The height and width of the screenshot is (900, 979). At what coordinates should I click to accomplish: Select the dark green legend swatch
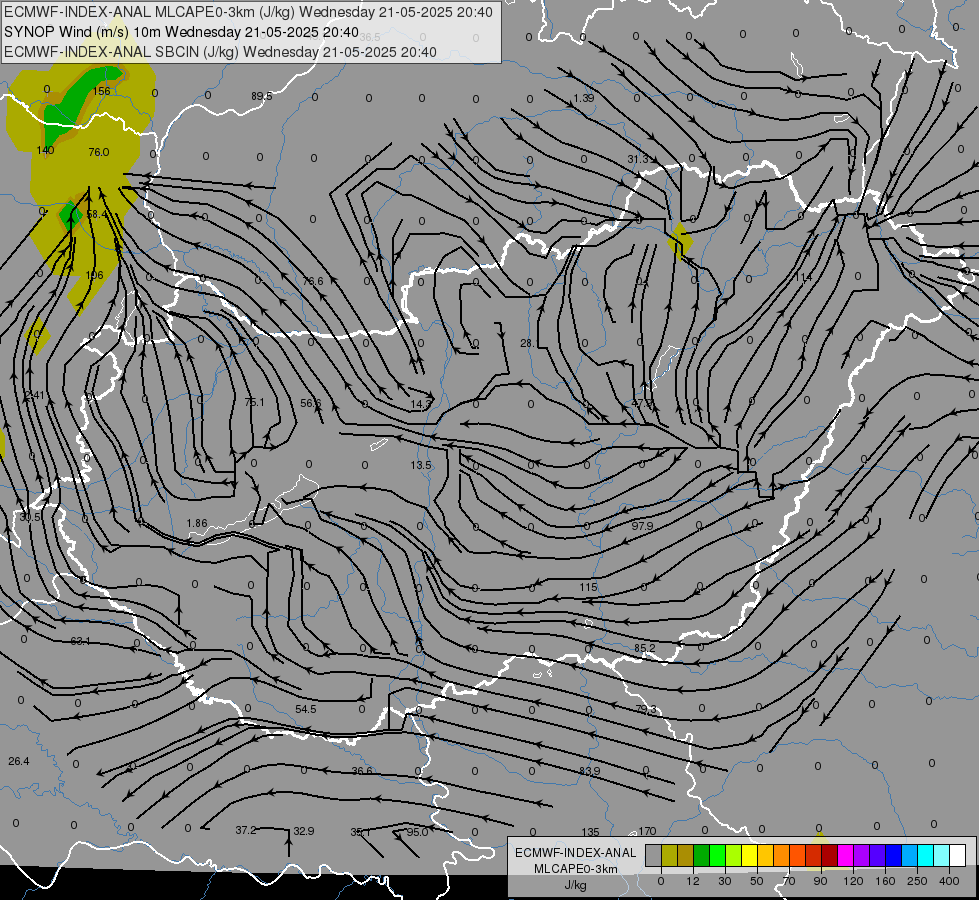[701, 855]
